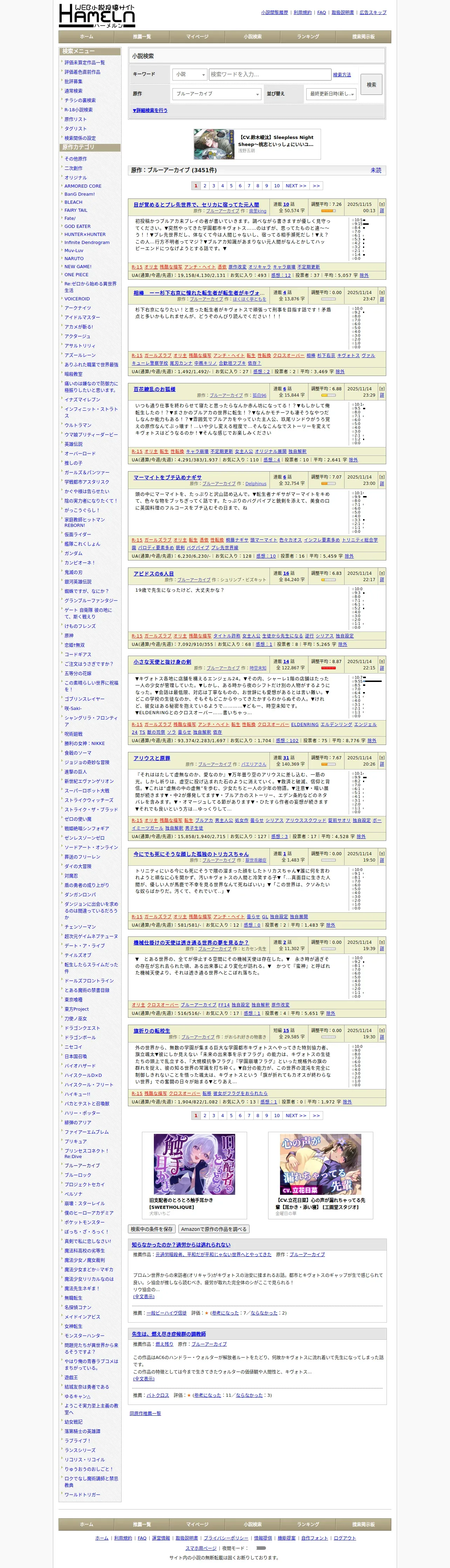Viewport: 450px width, 1568px height.
Task: Open the 小説 keyword type dropdown
Action: click(190, 74)
